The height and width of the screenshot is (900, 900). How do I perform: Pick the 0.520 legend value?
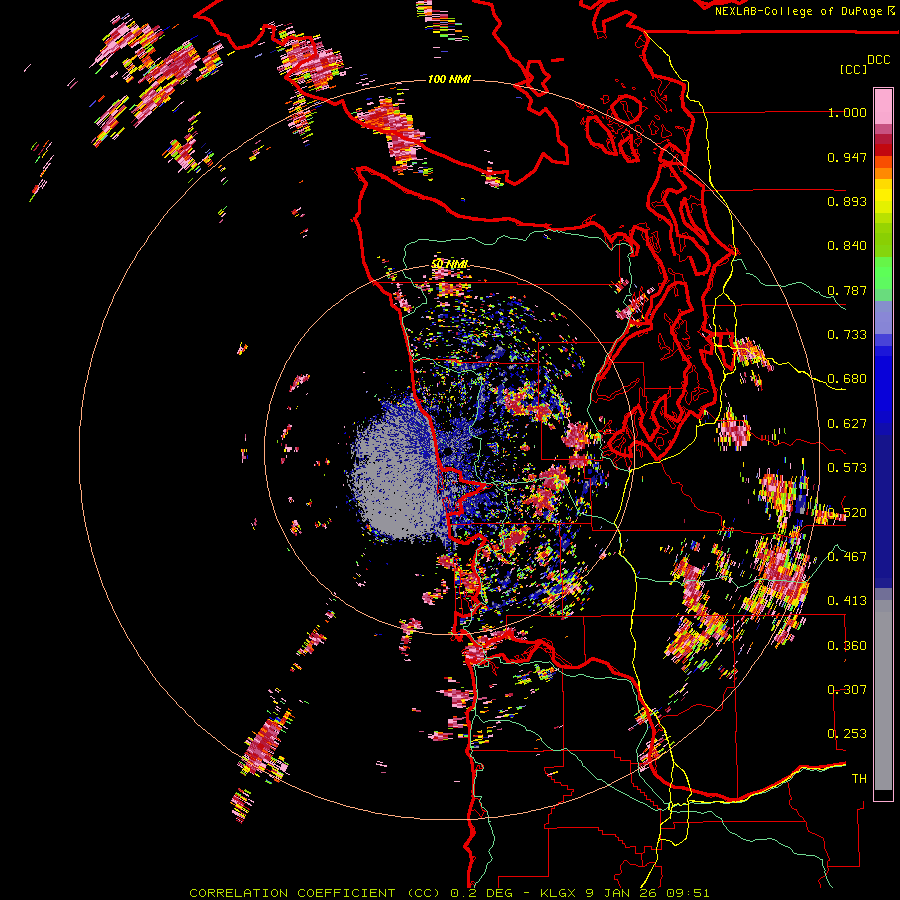tap(847, 513)
